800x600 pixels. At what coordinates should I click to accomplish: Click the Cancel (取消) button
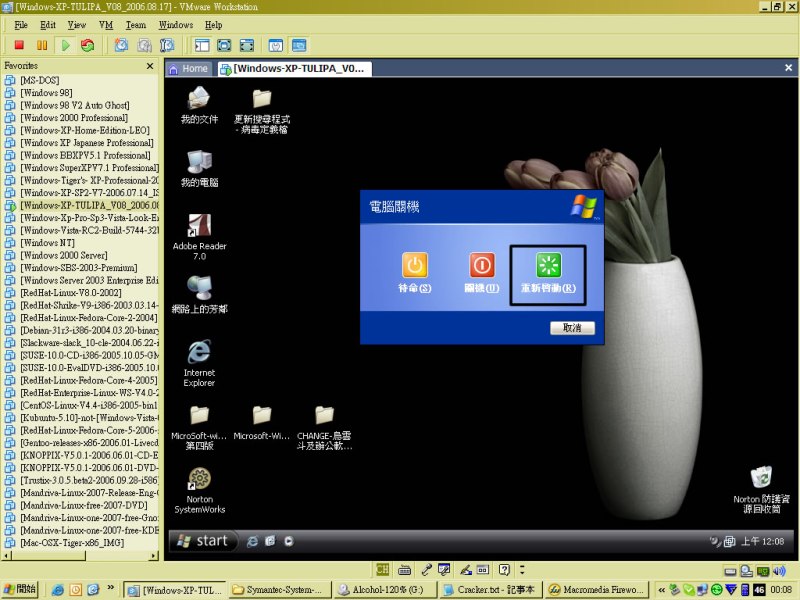tap(572, 328)
